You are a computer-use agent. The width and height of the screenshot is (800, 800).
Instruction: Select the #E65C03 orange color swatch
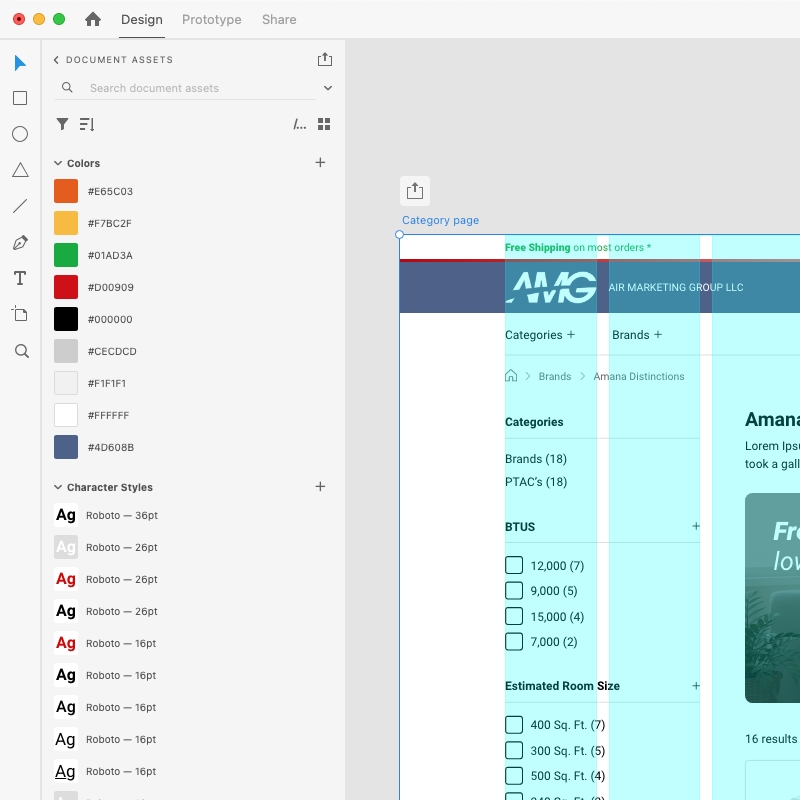pyautogui.click(x=65, y=191)
